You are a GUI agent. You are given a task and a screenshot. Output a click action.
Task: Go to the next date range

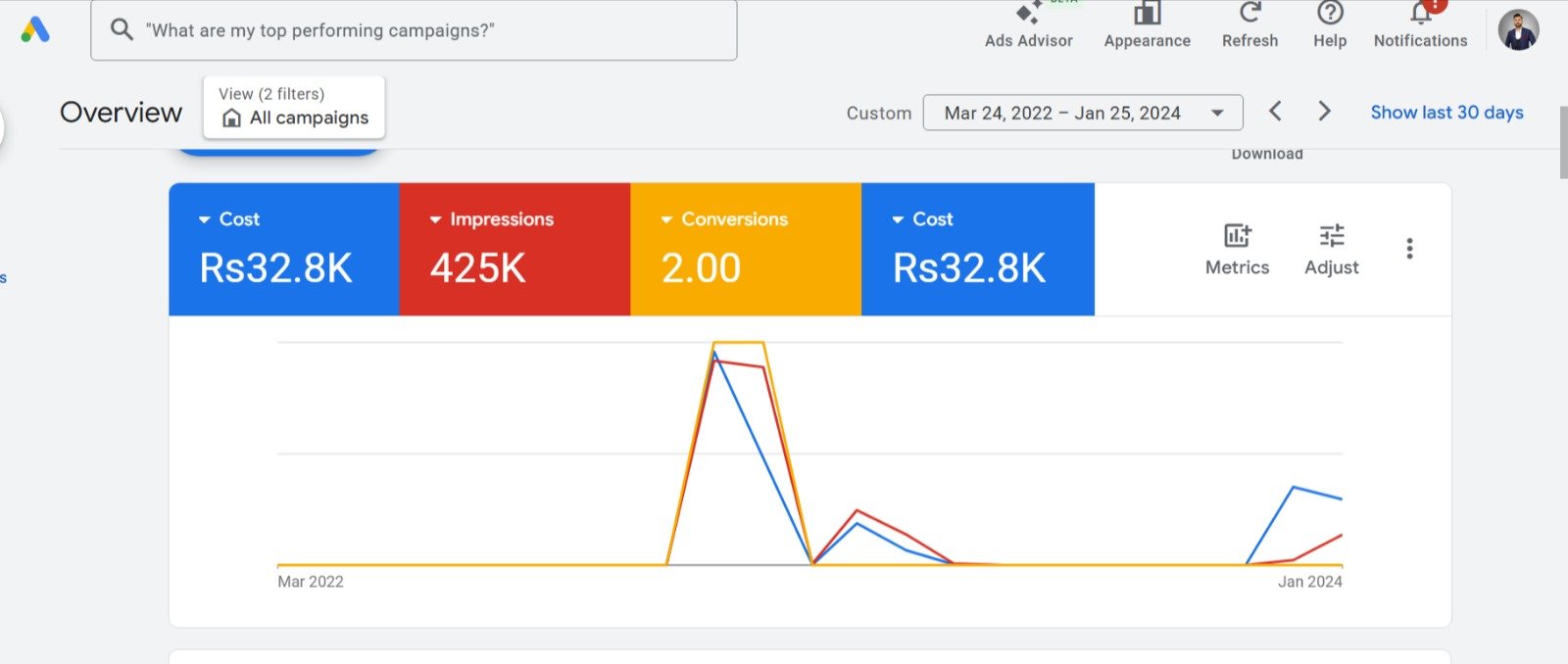1324,112
